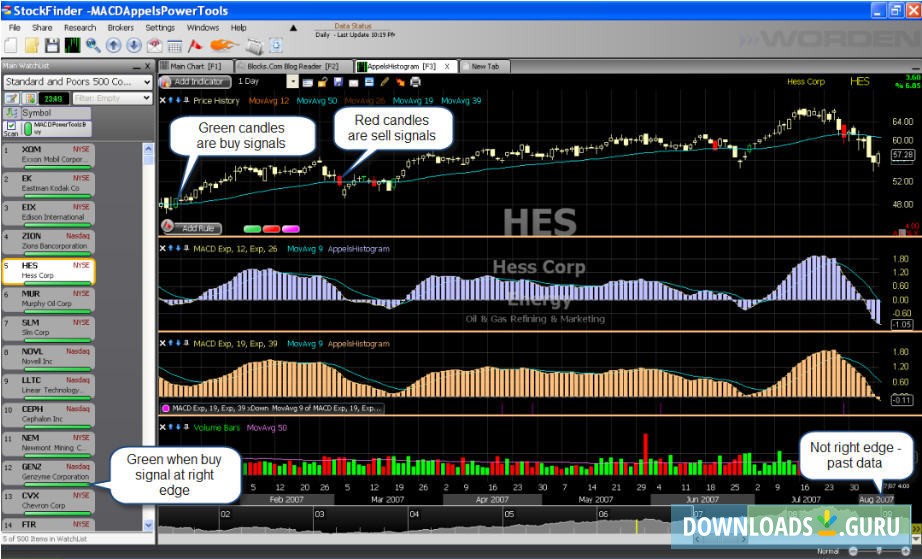Open the Windows menu

pos(202,28)
